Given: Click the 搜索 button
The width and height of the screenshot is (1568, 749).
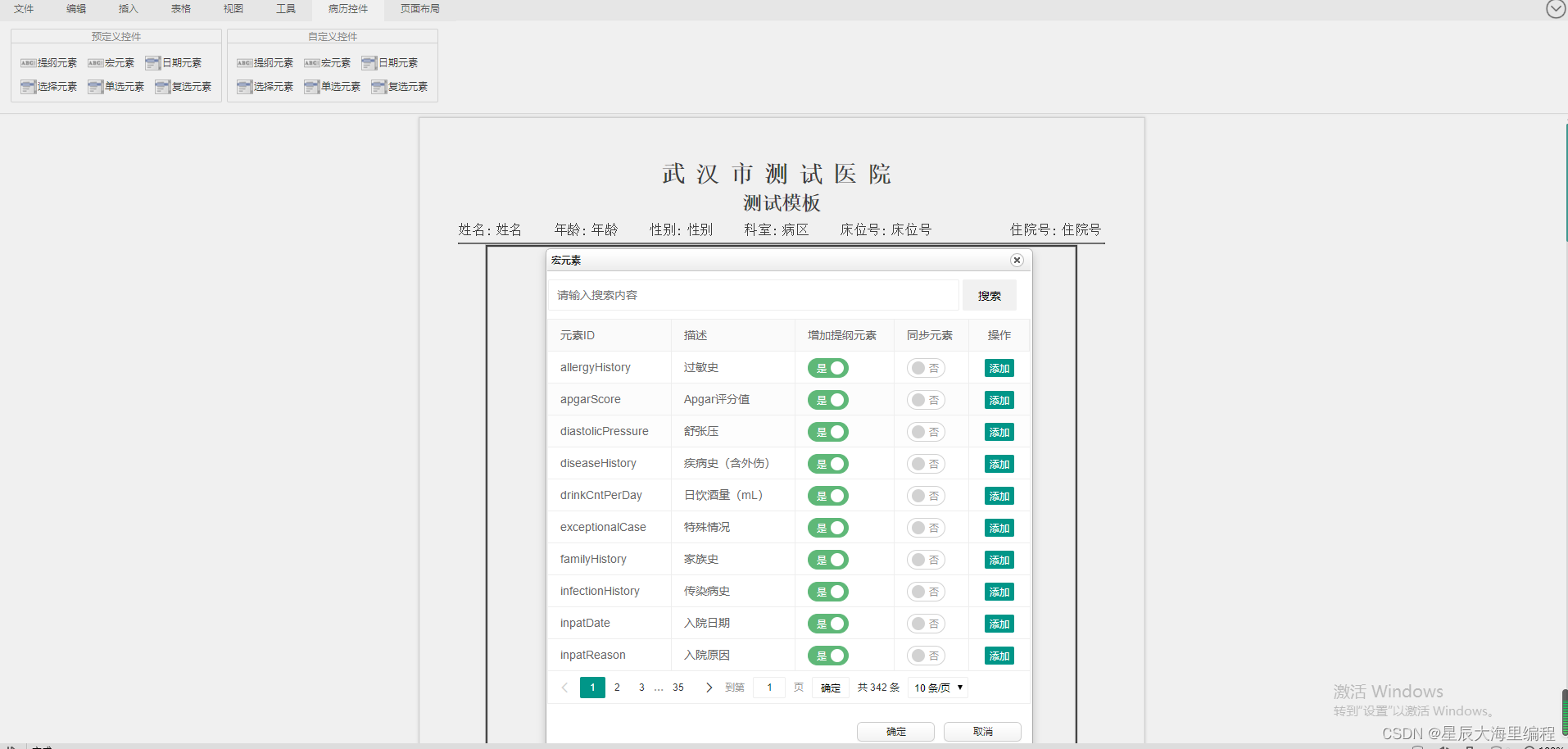Looking at the screenshot, I should pyautogui.click(x=990, y=296).
